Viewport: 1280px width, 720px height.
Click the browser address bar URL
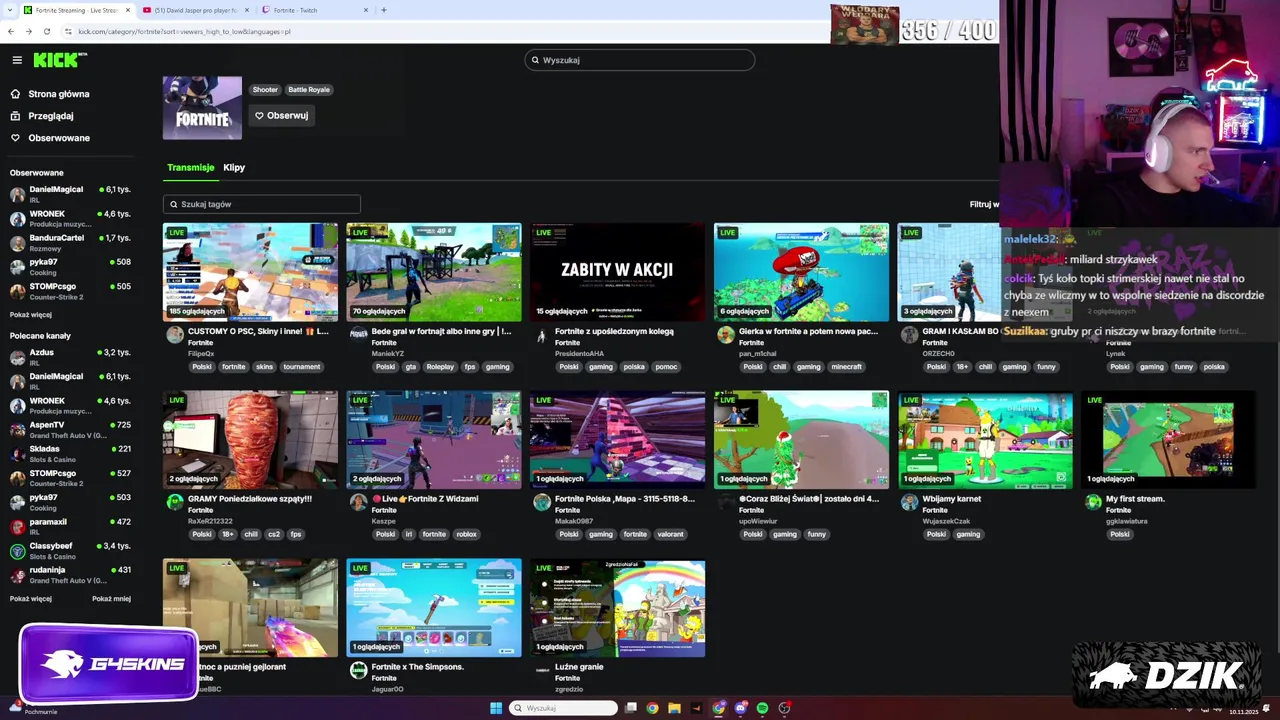(185, 31)
